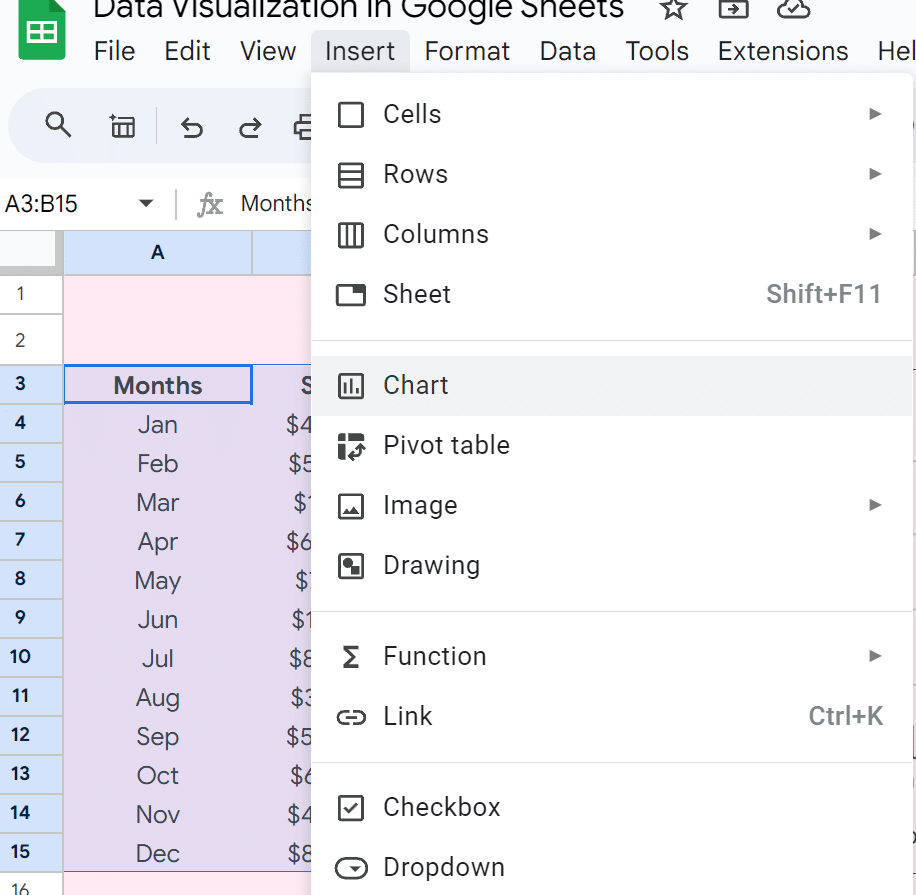Click the Rows icon in menu
The width and height of the screenshot is (916, 895).
[x=351, y=175]
